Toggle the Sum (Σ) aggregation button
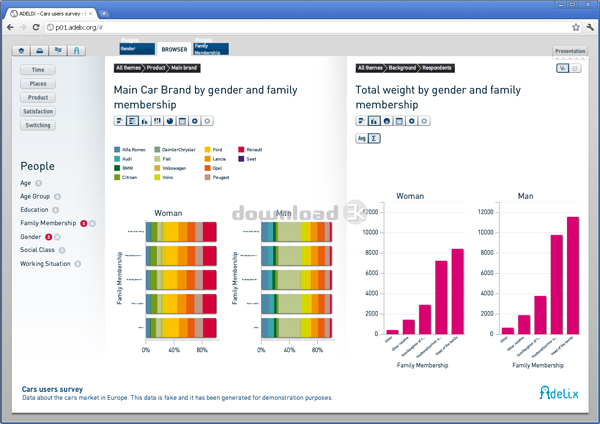 tap(374, 138)
